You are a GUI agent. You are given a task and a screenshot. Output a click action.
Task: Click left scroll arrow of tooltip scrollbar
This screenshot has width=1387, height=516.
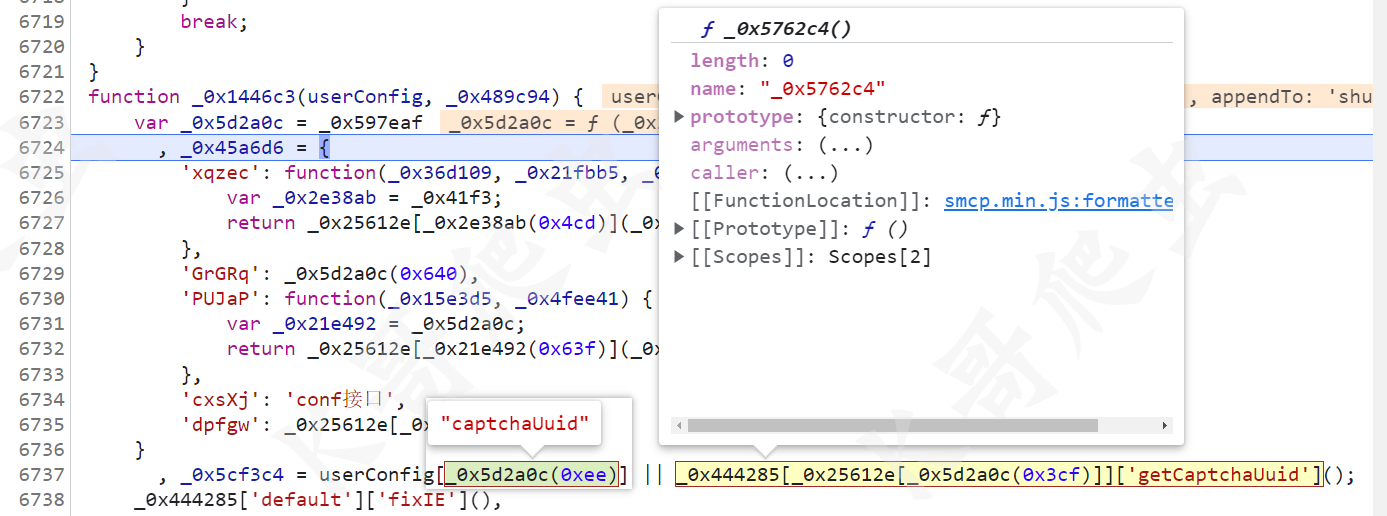point(677,425)
